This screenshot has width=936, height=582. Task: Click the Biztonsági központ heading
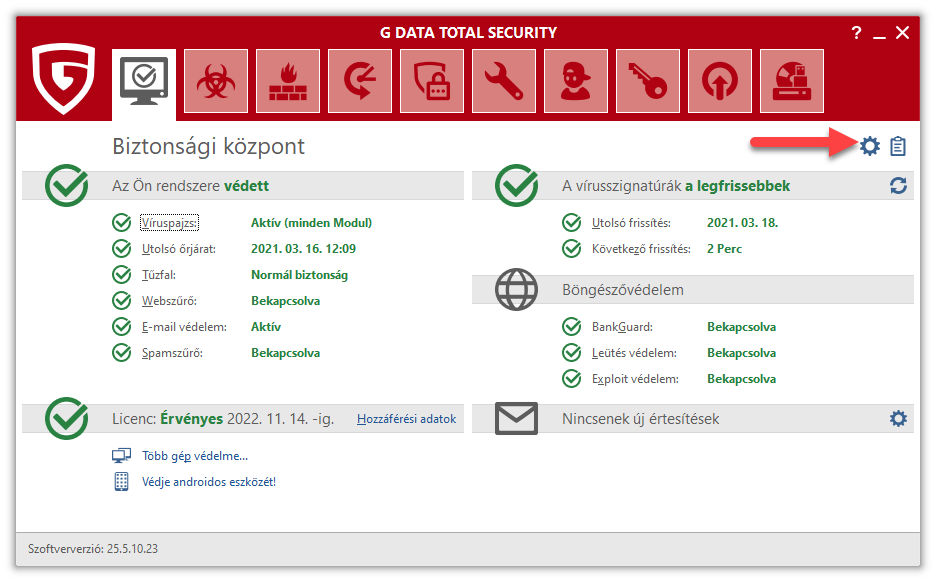(208, 146)
